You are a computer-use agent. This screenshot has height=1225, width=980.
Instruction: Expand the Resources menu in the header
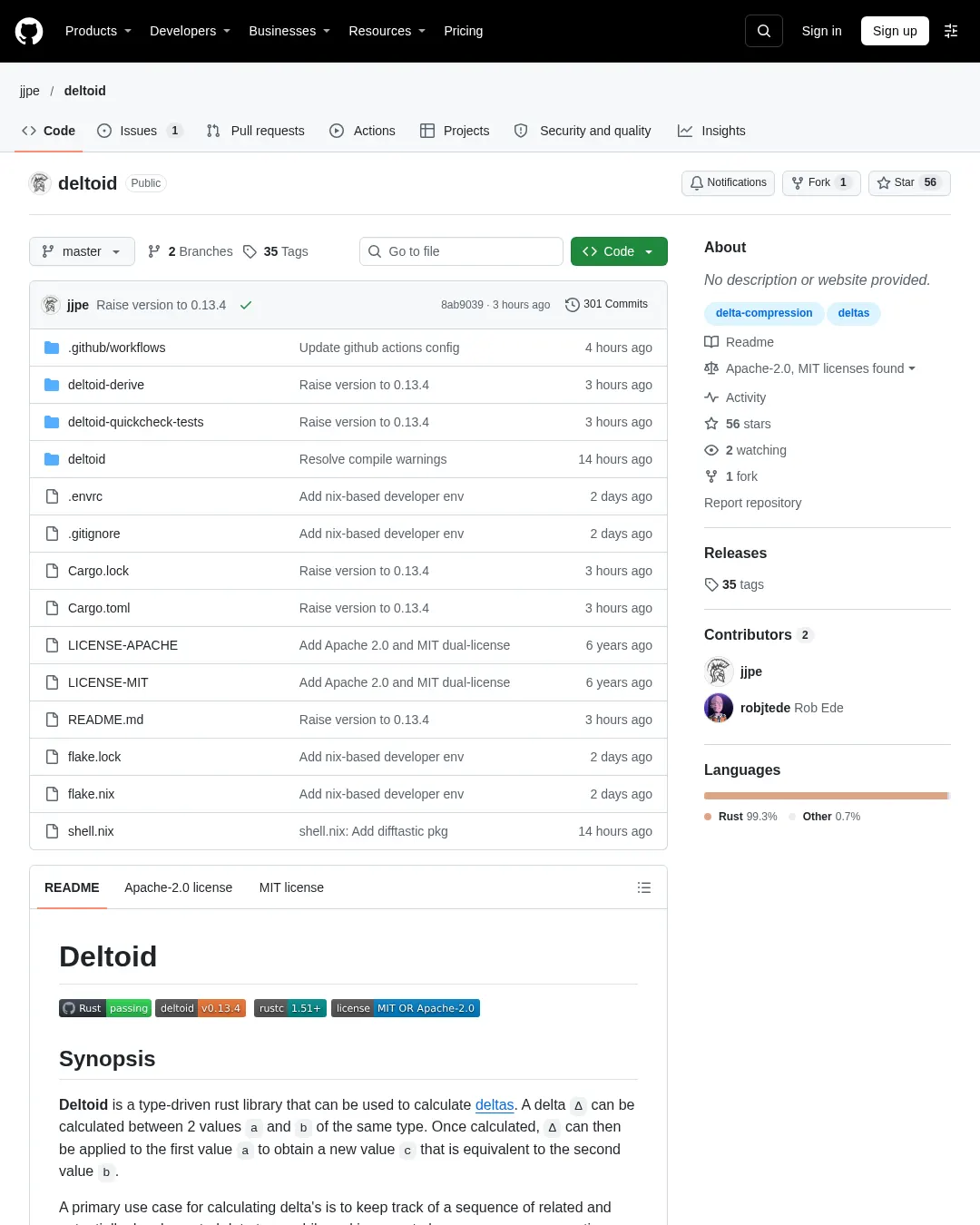pos(387,31)
